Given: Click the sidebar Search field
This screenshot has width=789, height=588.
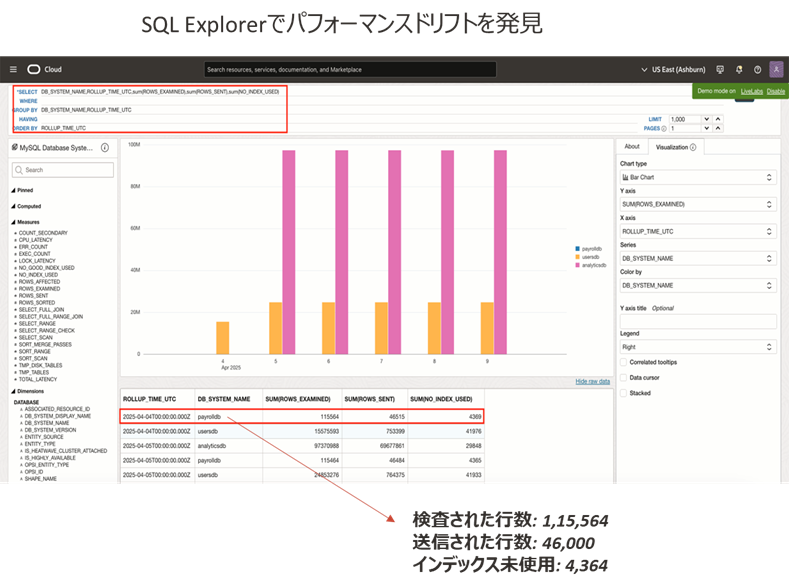Looking at the screenshot, I should pos(63,170).
